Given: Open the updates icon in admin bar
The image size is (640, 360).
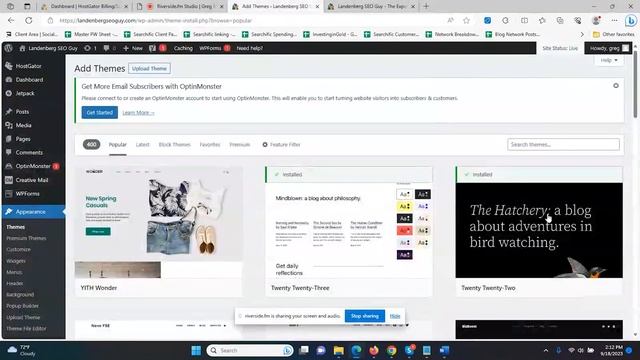Looking at the screenshot, I should [90, 48].
